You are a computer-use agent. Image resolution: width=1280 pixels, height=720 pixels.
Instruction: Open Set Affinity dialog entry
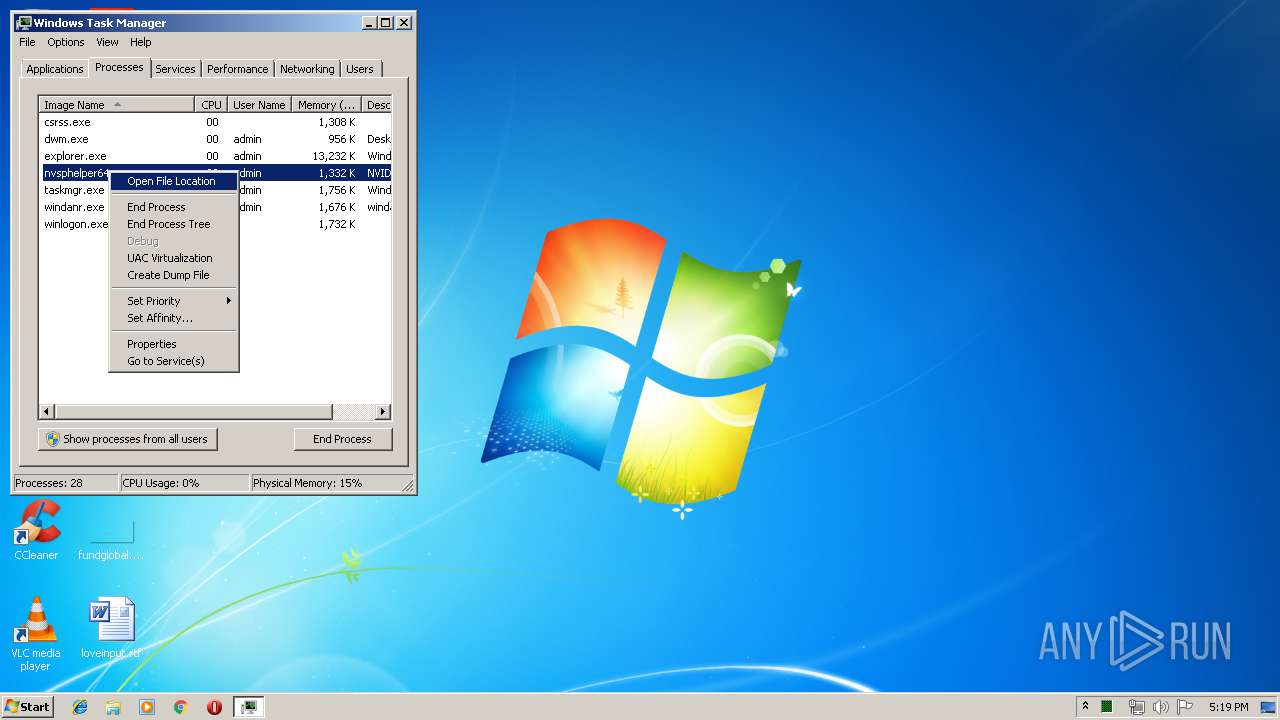[x=174, y=318]
